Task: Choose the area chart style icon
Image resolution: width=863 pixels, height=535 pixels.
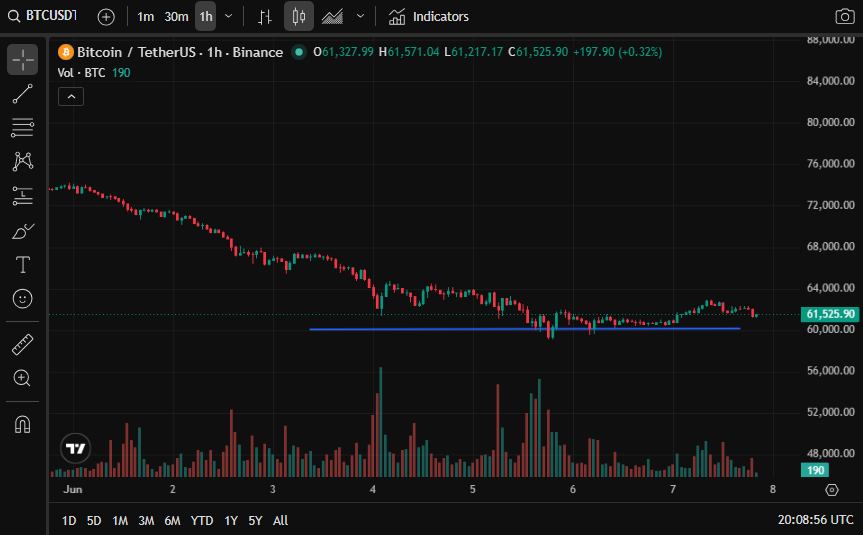Action: point(332,17)
